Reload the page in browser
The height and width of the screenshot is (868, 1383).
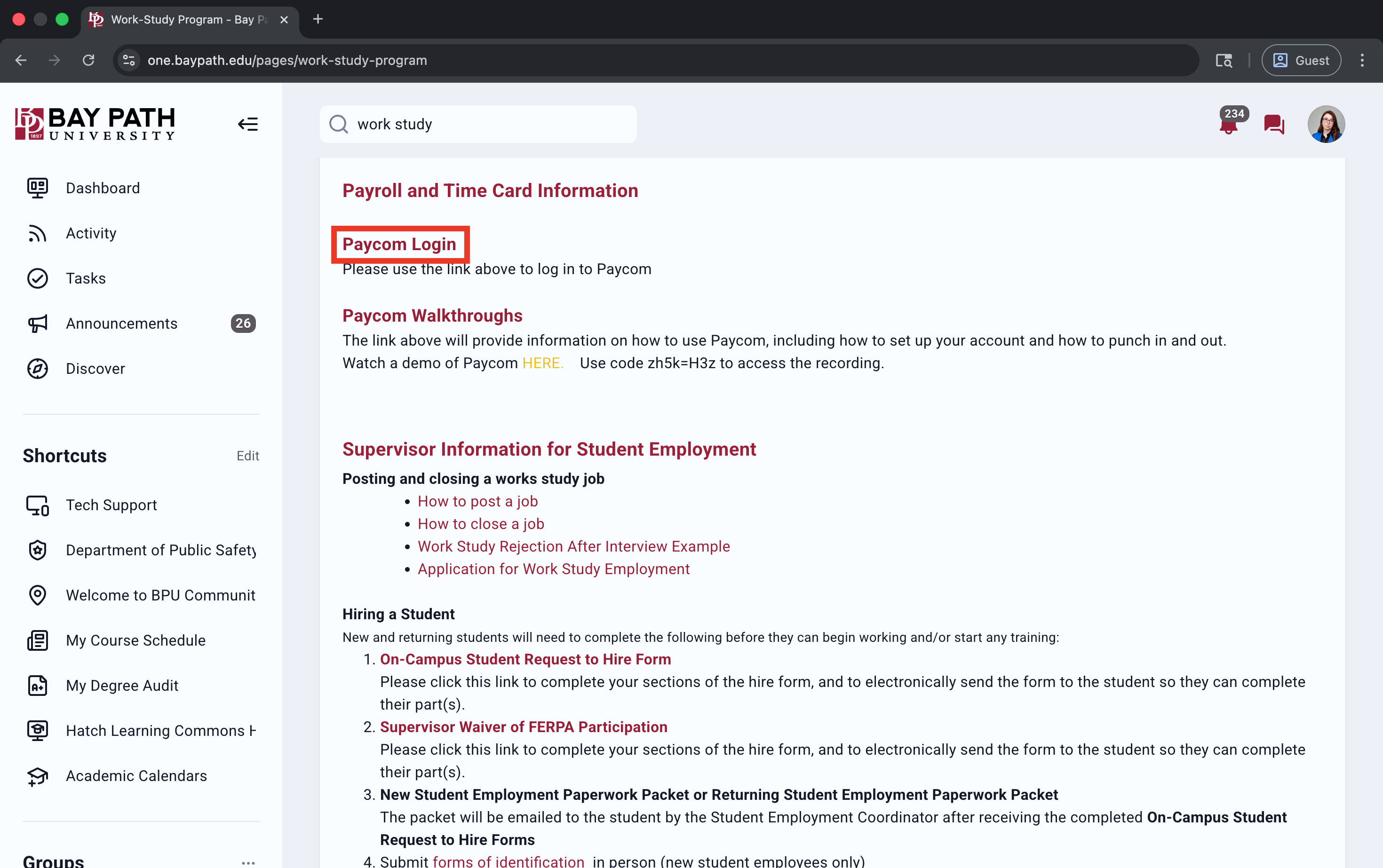coord(88,60)
